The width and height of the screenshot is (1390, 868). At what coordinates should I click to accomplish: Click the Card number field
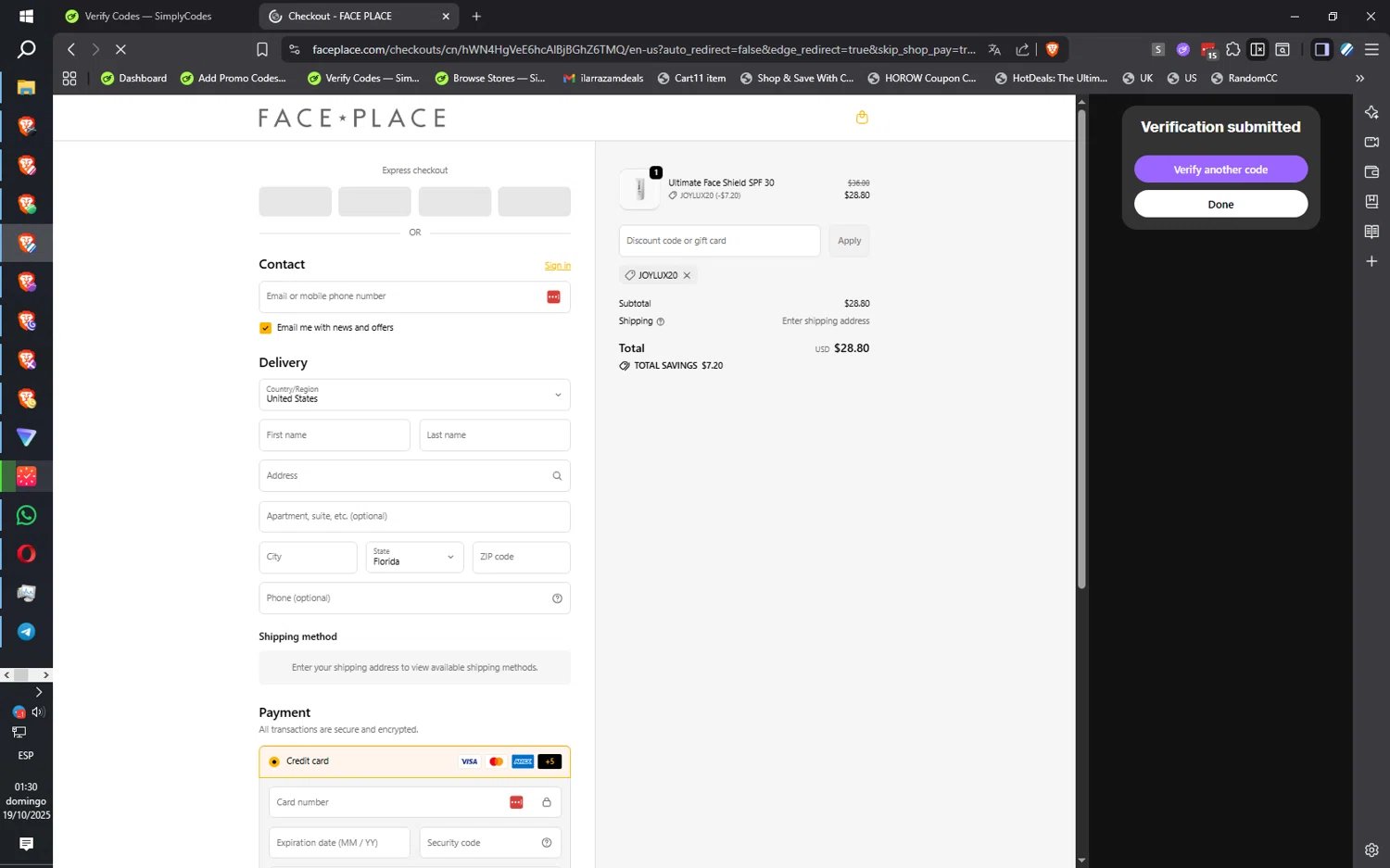coord(414,802)
